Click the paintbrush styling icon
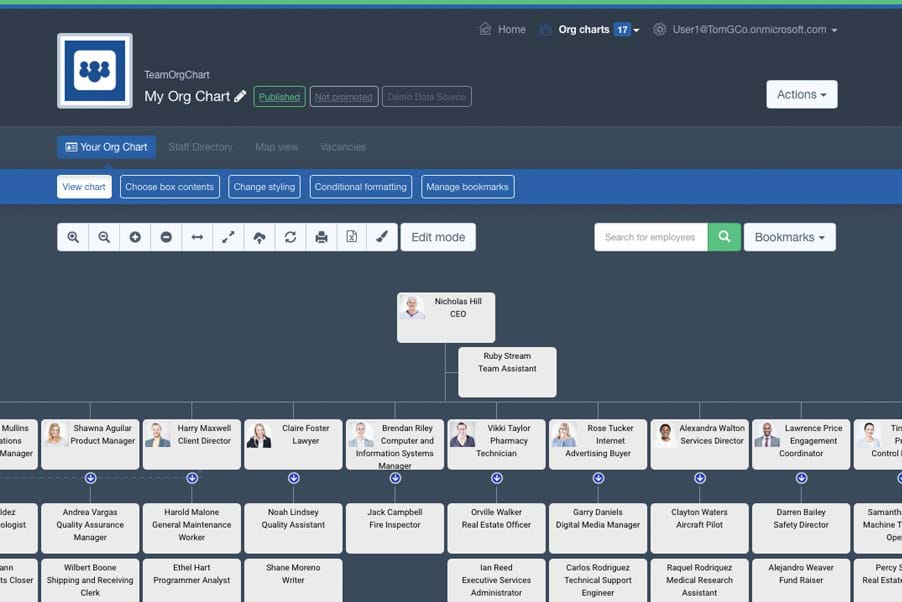The image size is (902, 602). 382,237
